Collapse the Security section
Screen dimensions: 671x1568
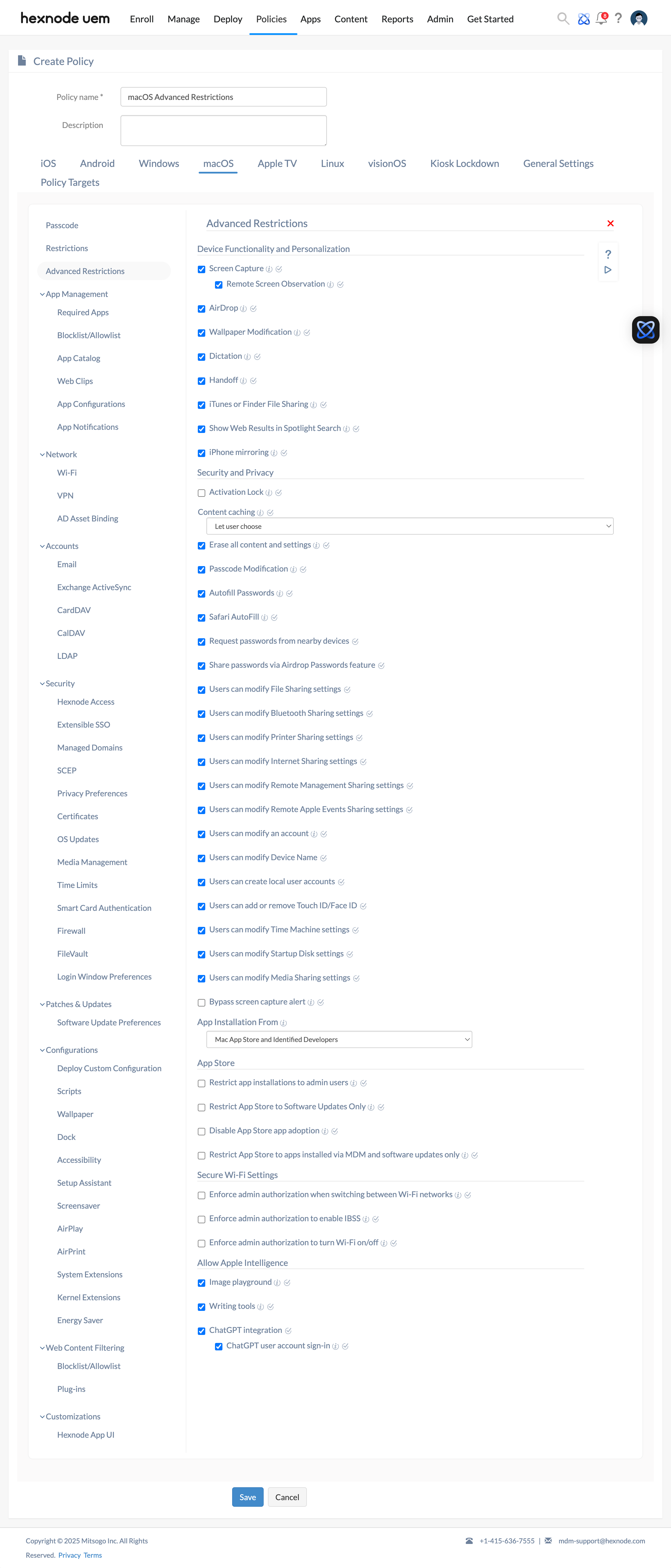click(x=42, y=683)
